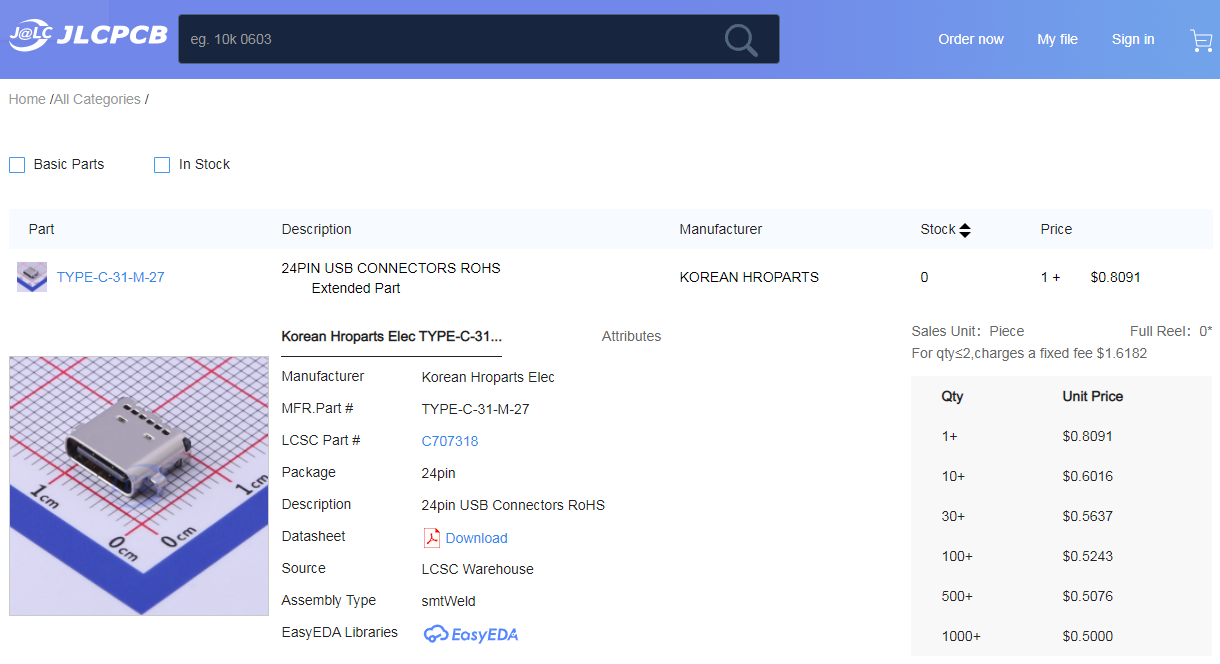
Task: Click the MFR.Part # value TYPE-C-31-M-27
Action: (x=476, y=409)
